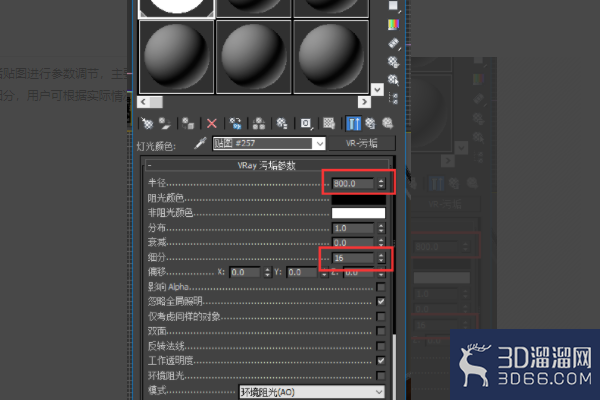The image size is (600, 400).
Task: Click the 偏移 X spinner arrows
Action: coord(267,272)
